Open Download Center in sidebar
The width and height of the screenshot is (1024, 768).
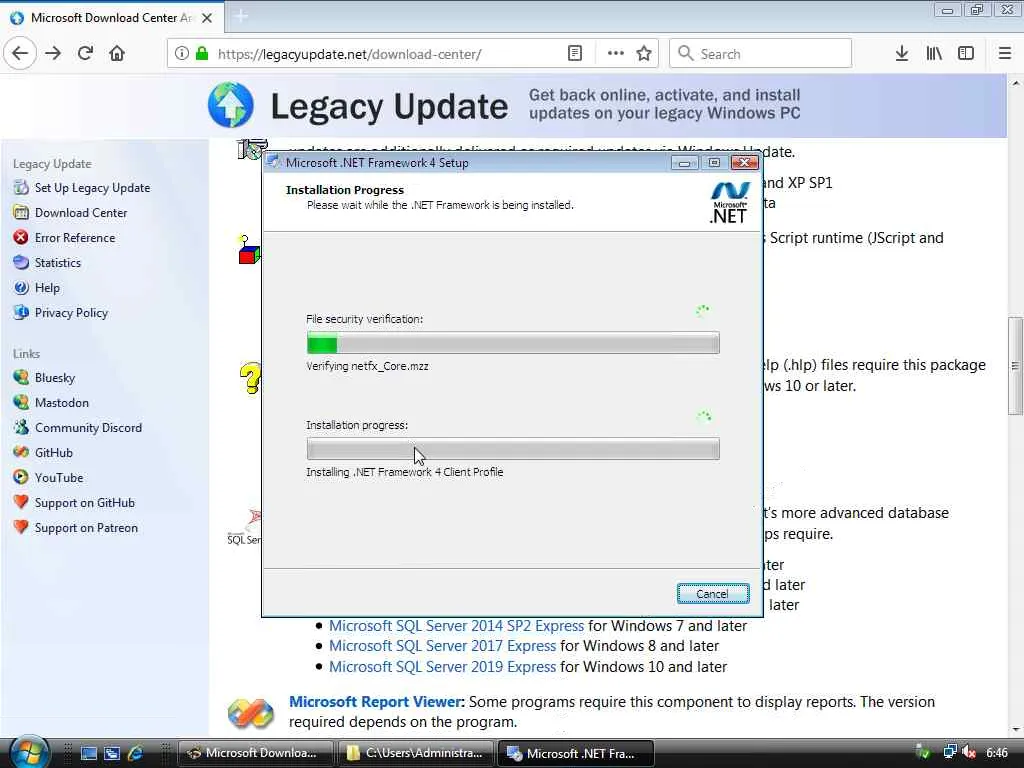point(81,213)
